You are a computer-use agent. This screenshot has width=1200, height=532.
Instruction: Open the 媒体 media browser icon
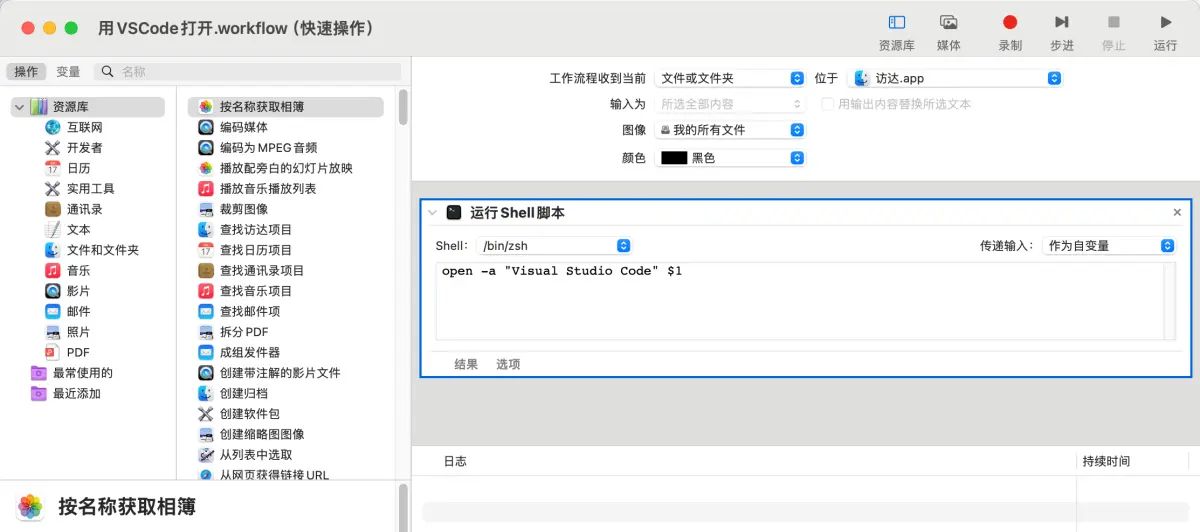(948, 23)
